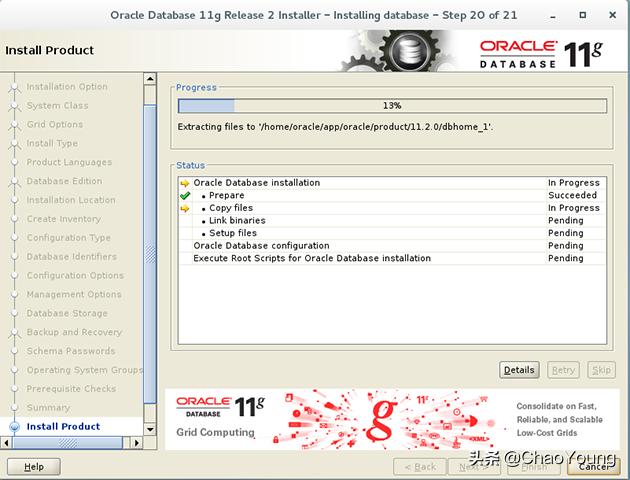Image resolution: width=630 pixels, height=480 pixels.
Task: Click the disabled Retry button
Action: pos(563,370)
